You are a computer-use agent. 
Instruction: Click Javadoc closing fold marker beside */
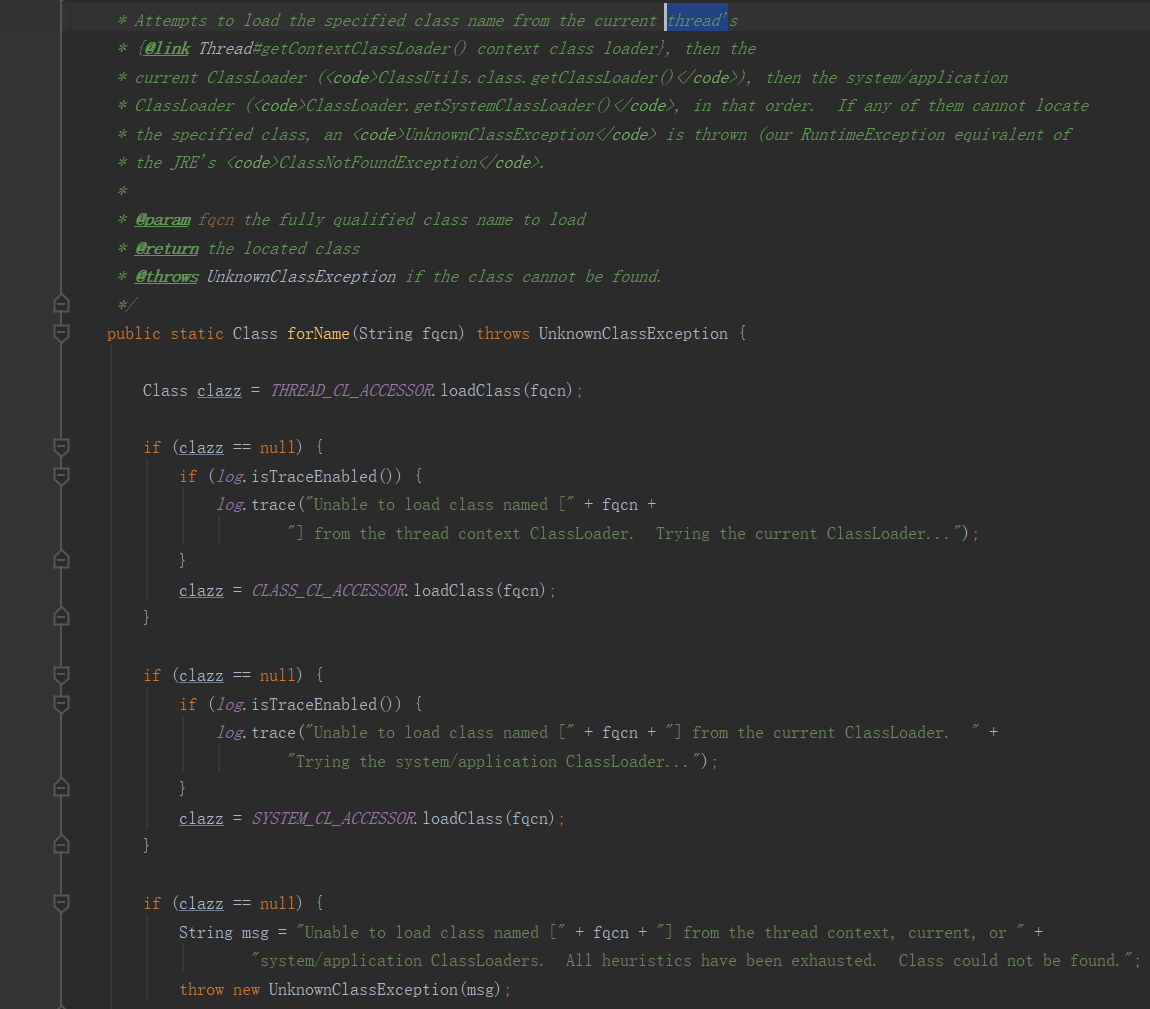[x=61, y=304]
